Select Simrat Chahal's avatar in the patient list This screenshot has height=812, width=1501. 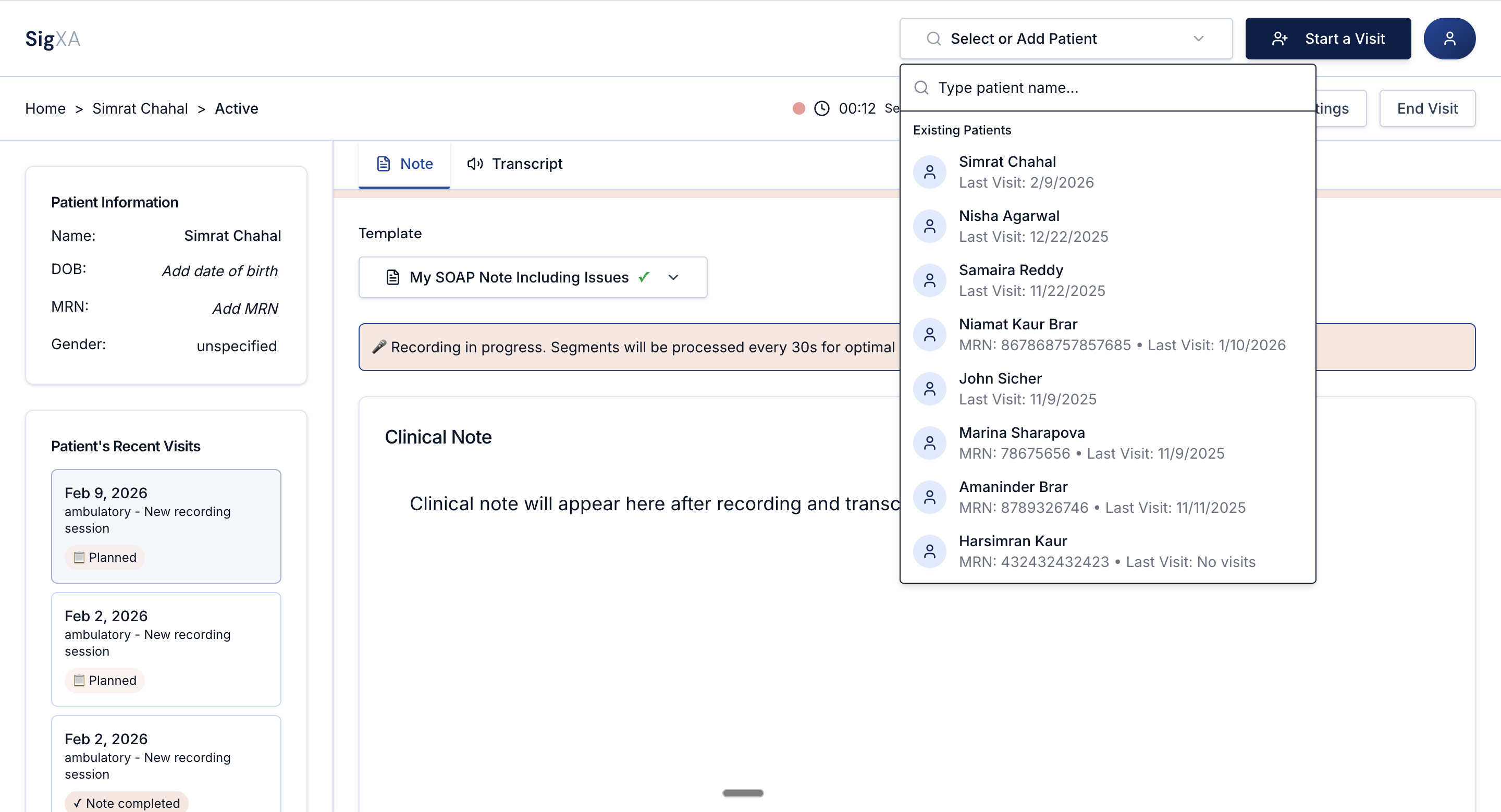pos(929,171)
